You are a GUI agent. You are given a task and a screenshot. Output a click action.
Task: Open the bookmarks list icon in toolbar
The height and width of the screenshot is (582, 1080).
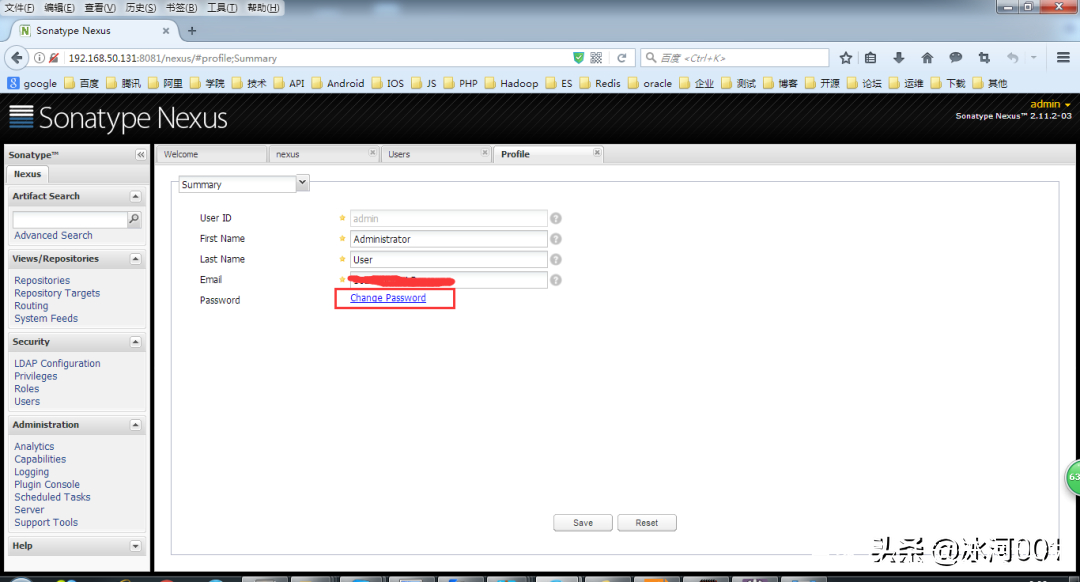871,58
